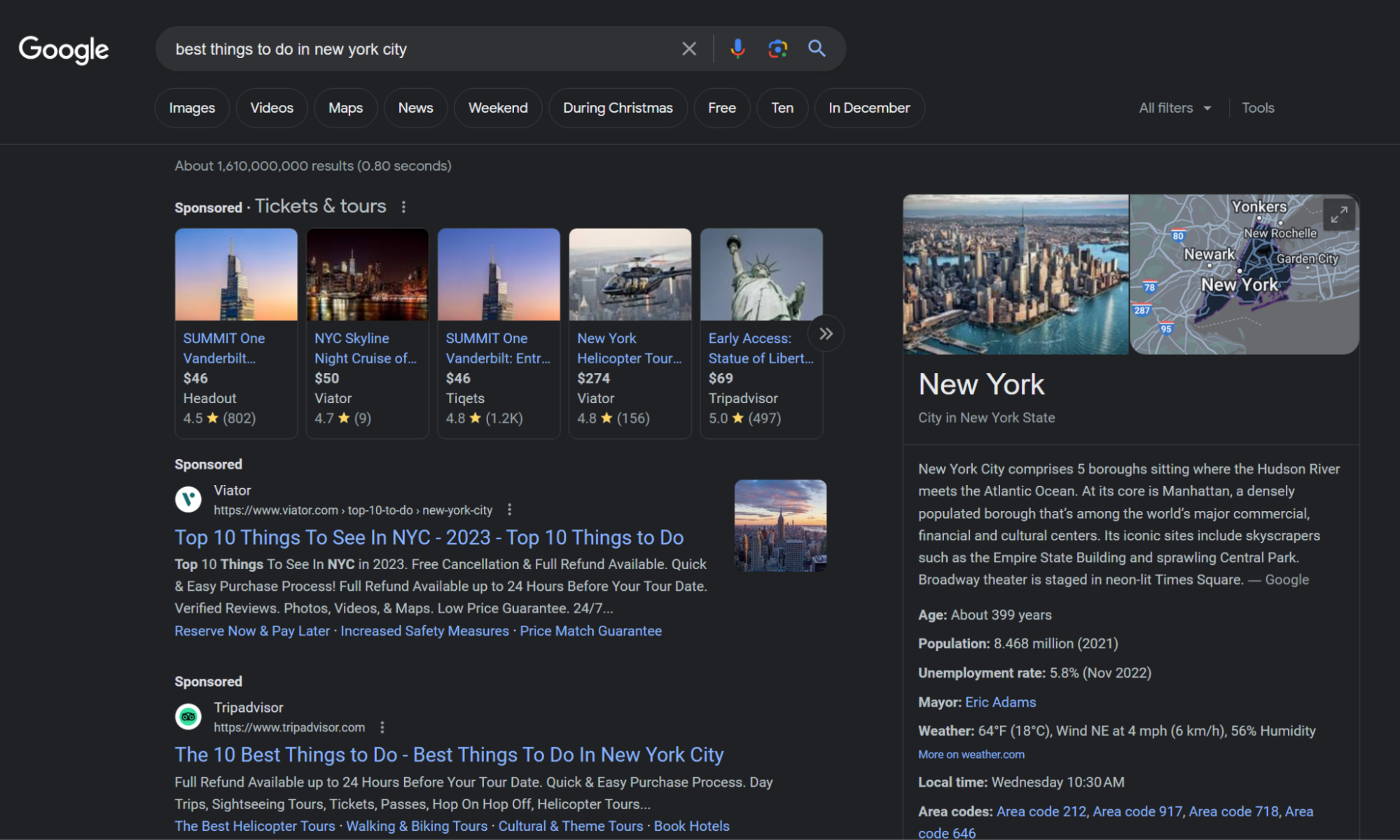Image resolution: width=1400 pixels, height=840 pixels.
Task: Switch to the Maps tab
Action: pos(345,108)
